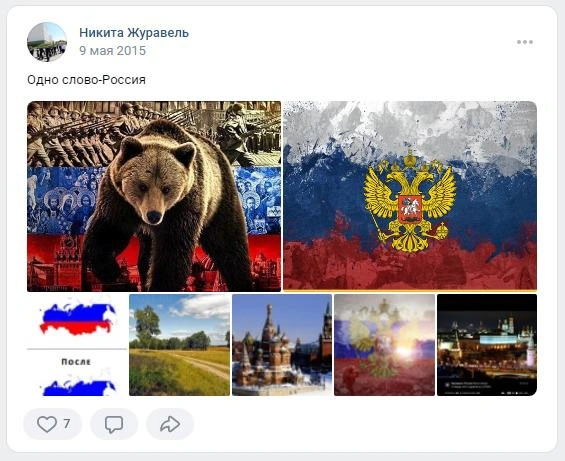The width and height of the screenshot is (565, 461).
Task: Open the Russia map flag thumbnail
Action: pos(77,345)
